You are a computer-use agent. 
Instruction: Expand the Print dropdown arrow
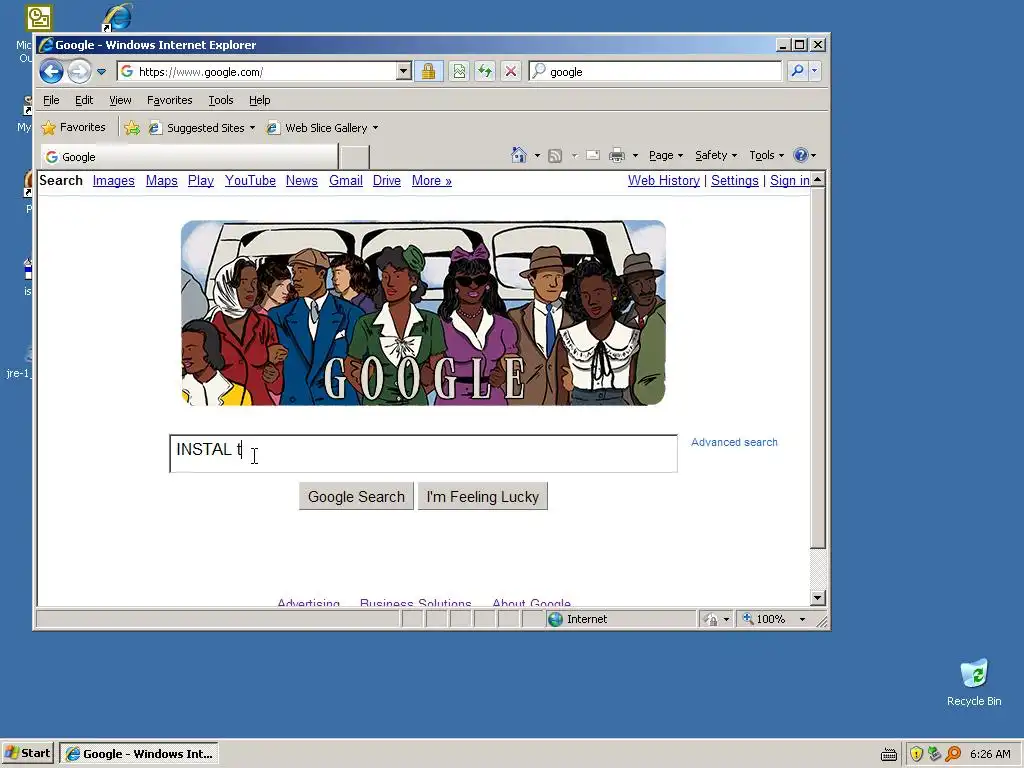[x=635, y=155]
